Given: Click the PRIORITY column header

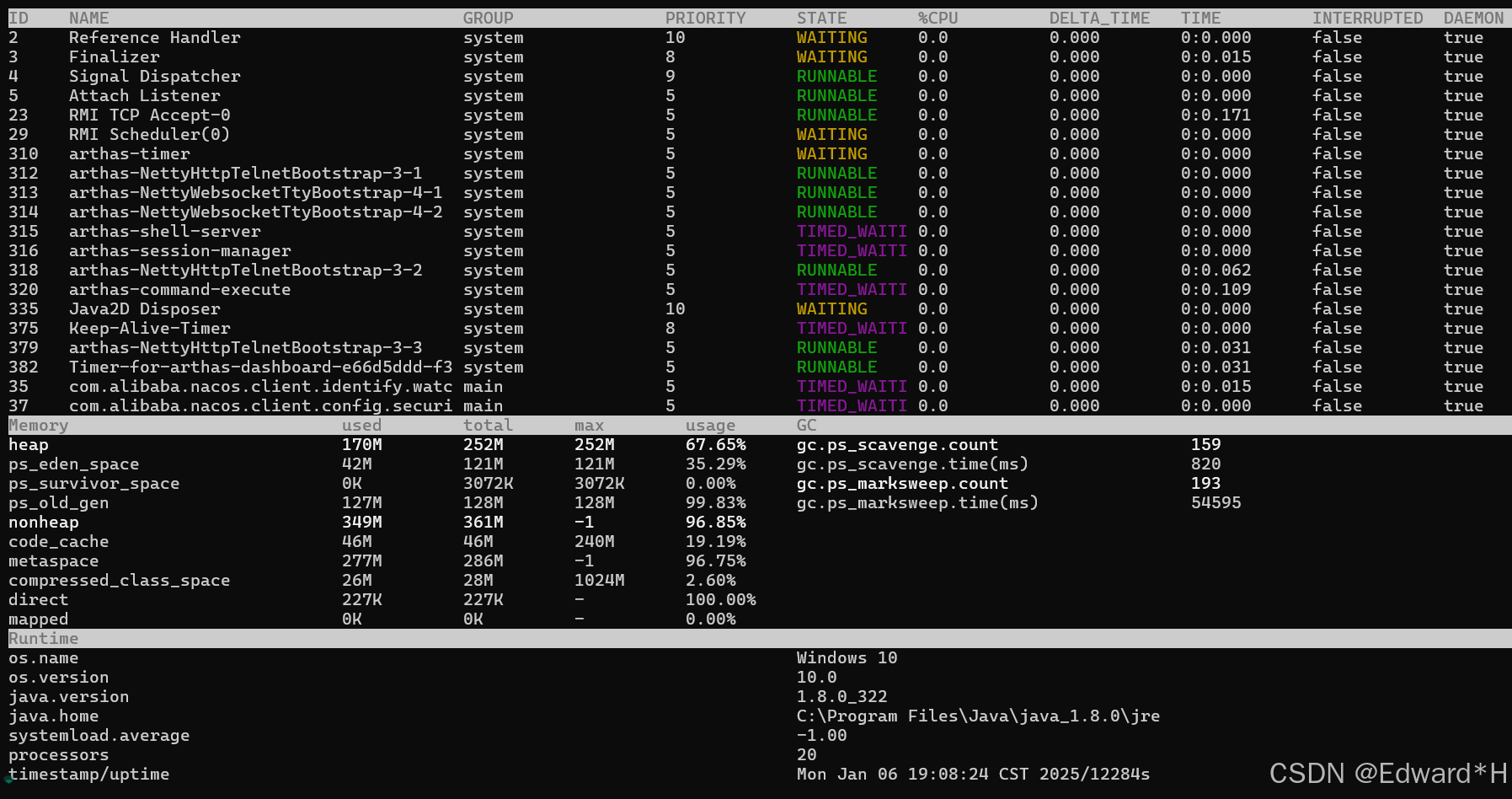Looking at the screenshot, I should click(705, 17).
